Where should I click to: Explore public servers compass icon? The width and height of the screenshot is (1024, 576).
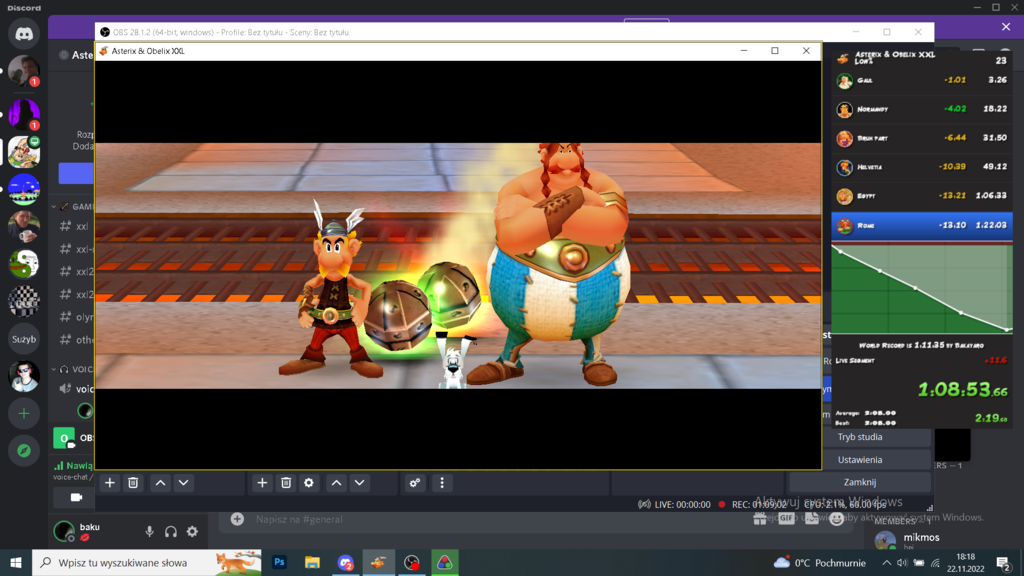pos(24,451)
